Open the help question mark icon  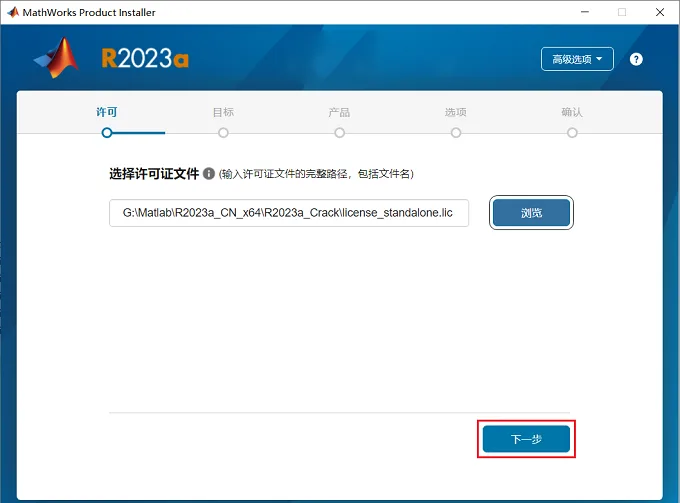coord(636,59)
